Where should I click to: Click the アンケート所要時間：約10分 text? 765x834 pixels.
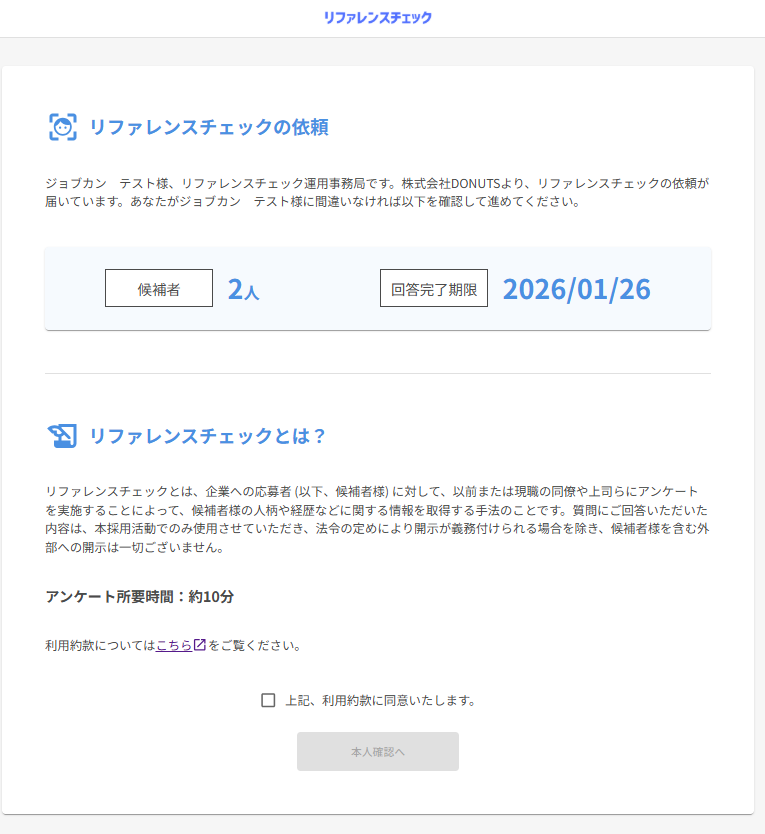140,596
